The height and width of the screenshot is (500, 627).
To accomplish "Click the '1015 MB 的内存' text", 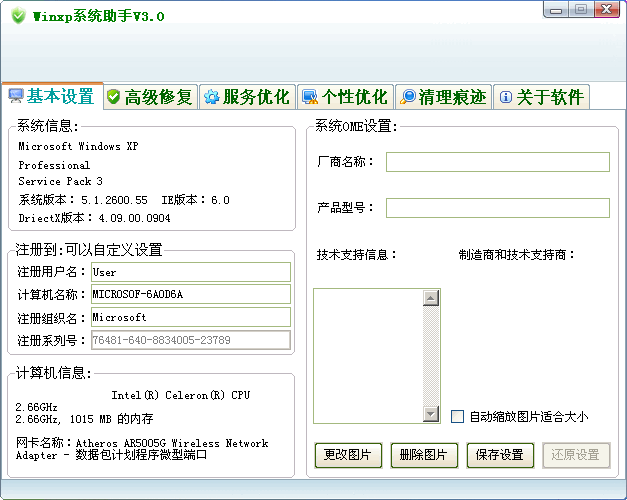I will coord(112,419).
